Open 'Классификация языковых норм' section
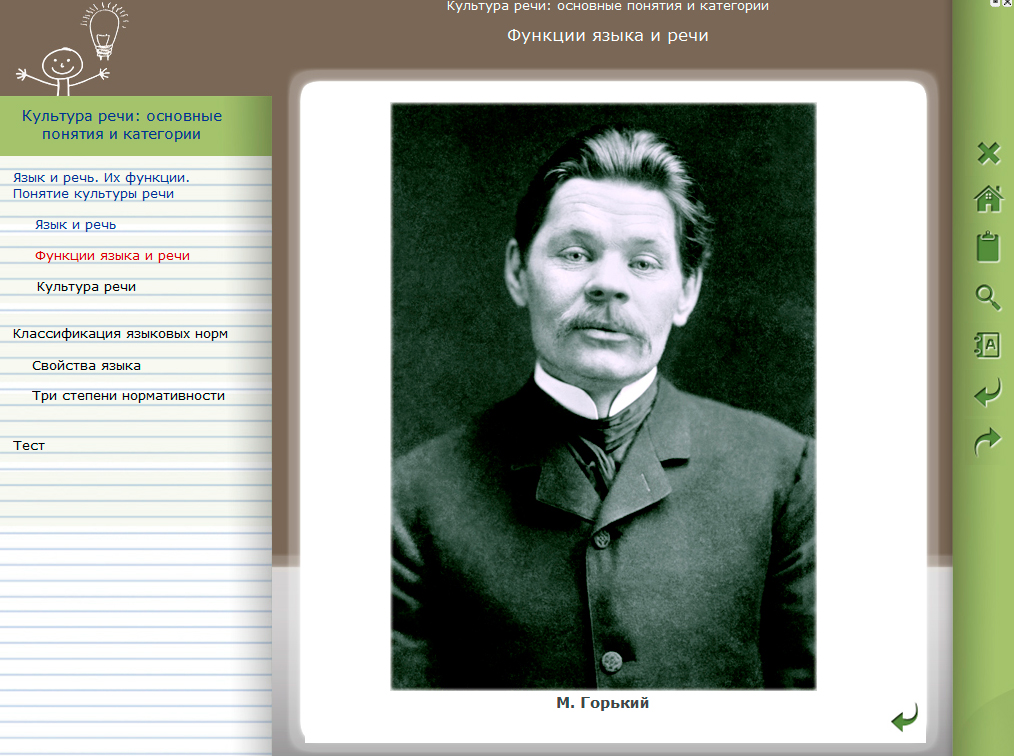 tap(120, 334)
